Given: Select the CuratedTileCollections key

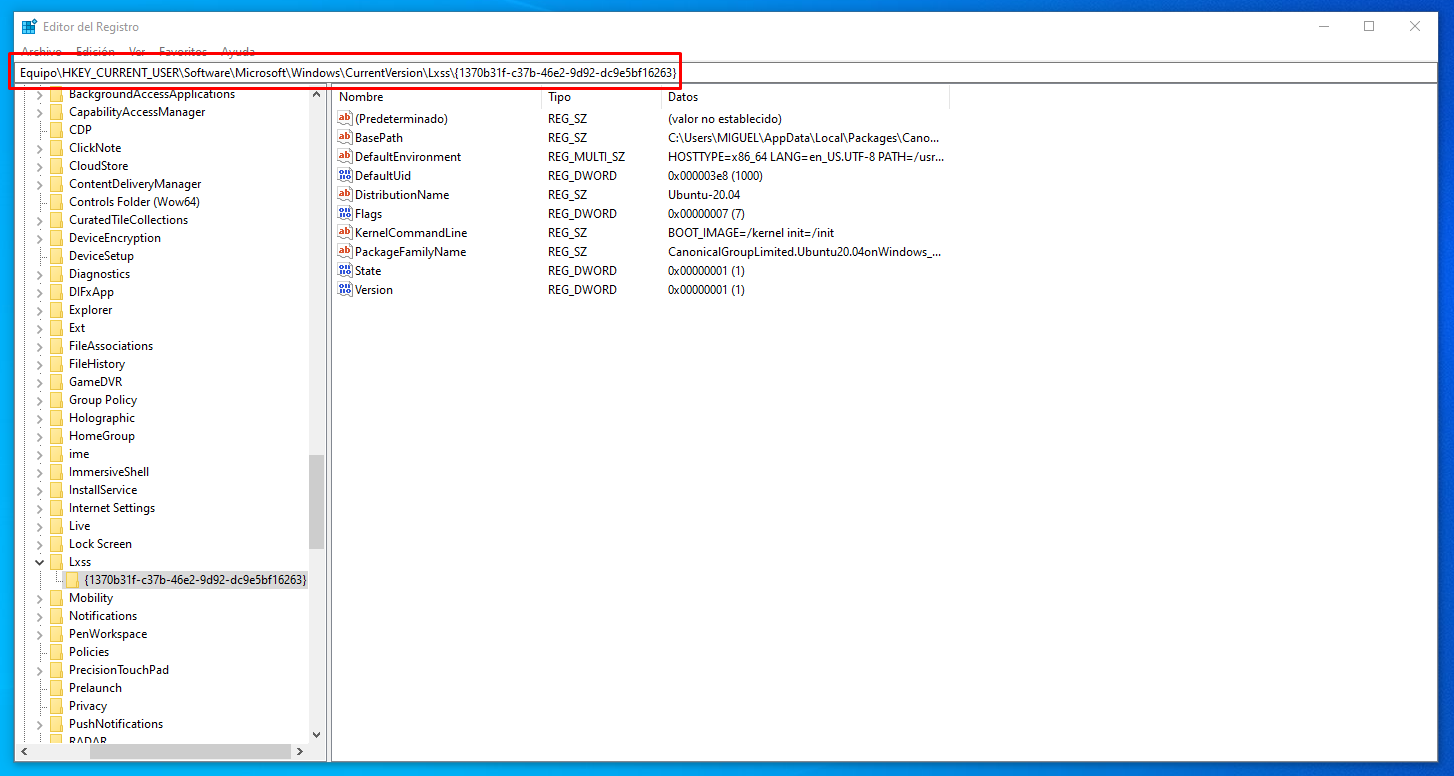Looking at the screenshot, I should pyautogui.click(x=128, y=220).
